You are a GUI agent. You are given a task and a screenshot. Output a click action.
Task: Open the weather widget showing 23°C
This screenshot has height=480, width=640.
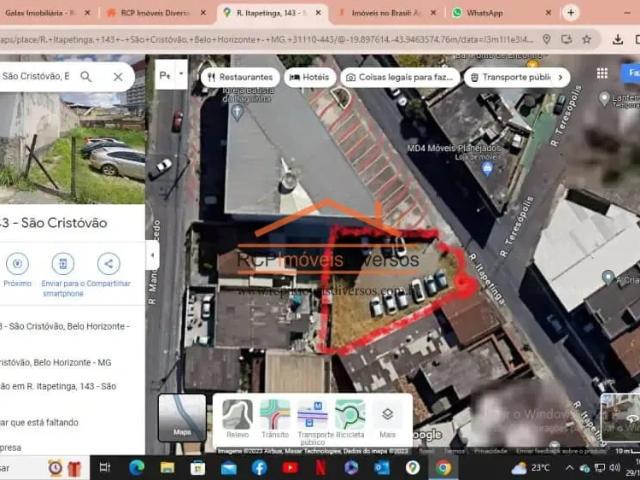(x=531, y=468)
